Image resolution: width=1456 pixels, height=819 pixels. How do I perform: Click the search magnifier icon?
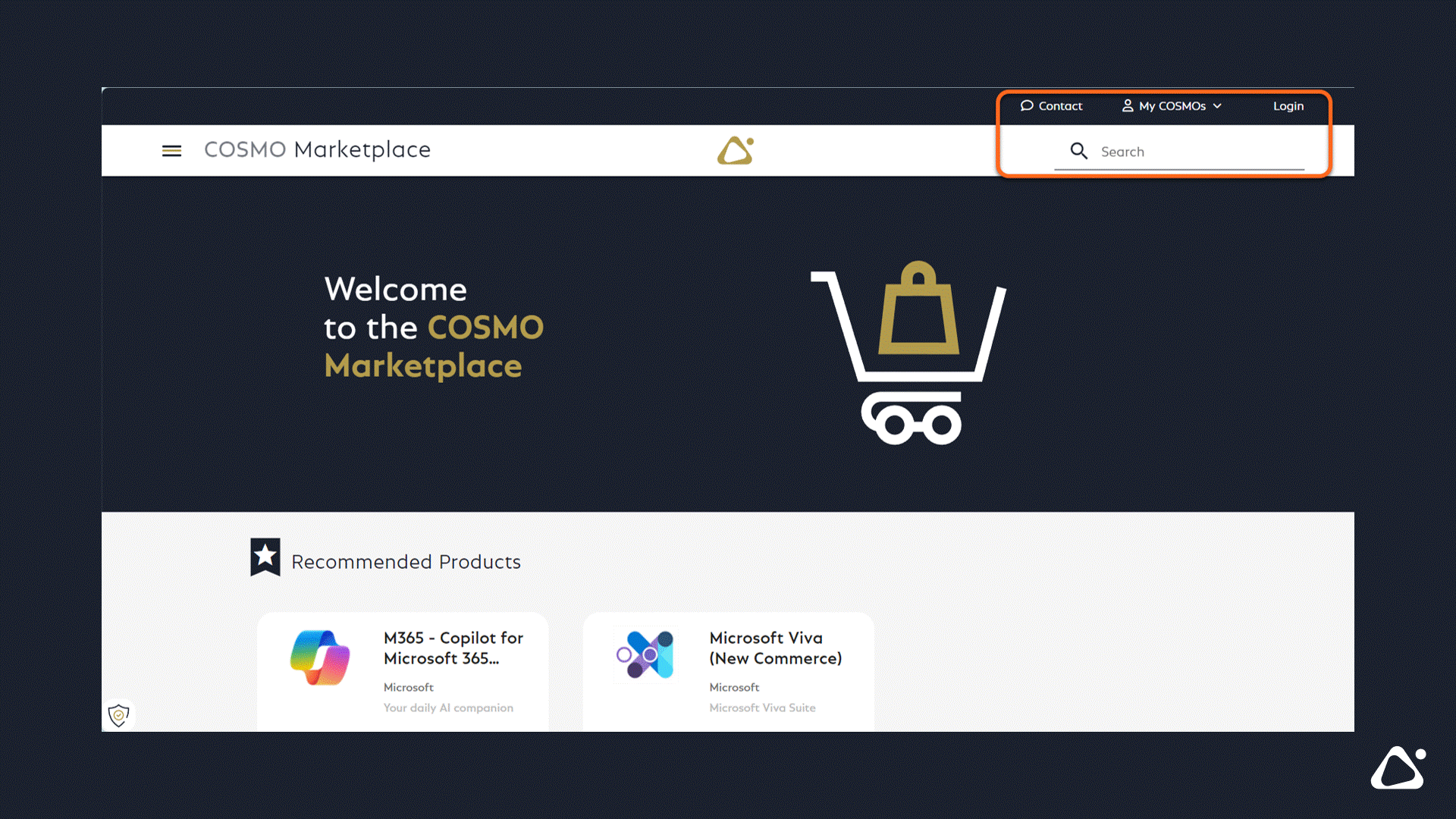point(1079,151)
